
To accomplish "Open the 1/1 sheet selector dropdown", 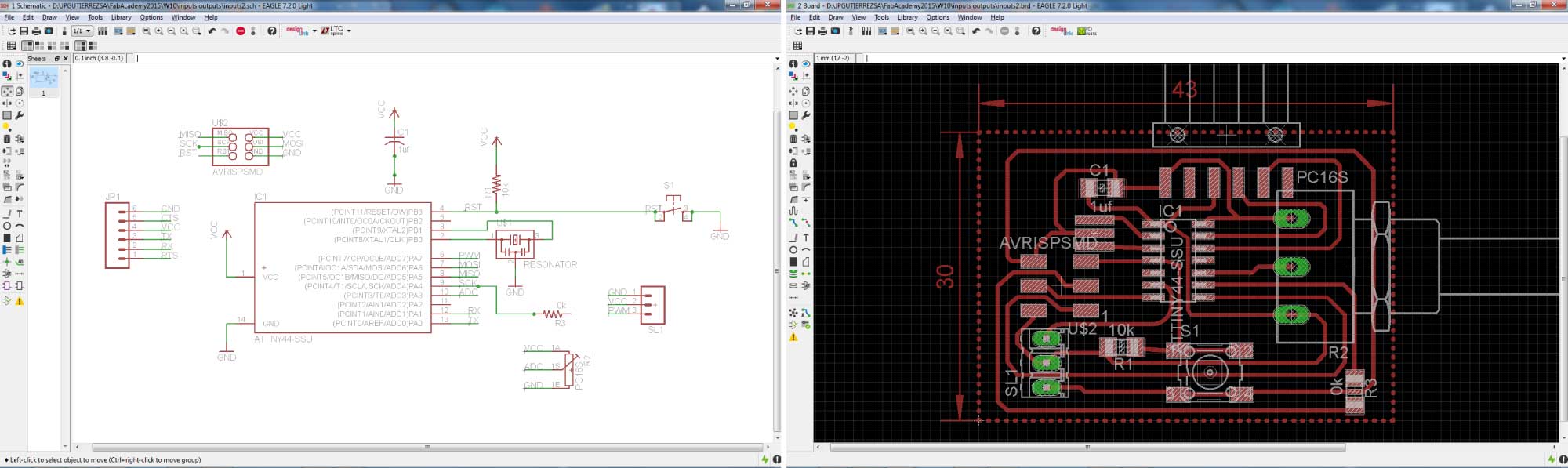I will (82, 31).
